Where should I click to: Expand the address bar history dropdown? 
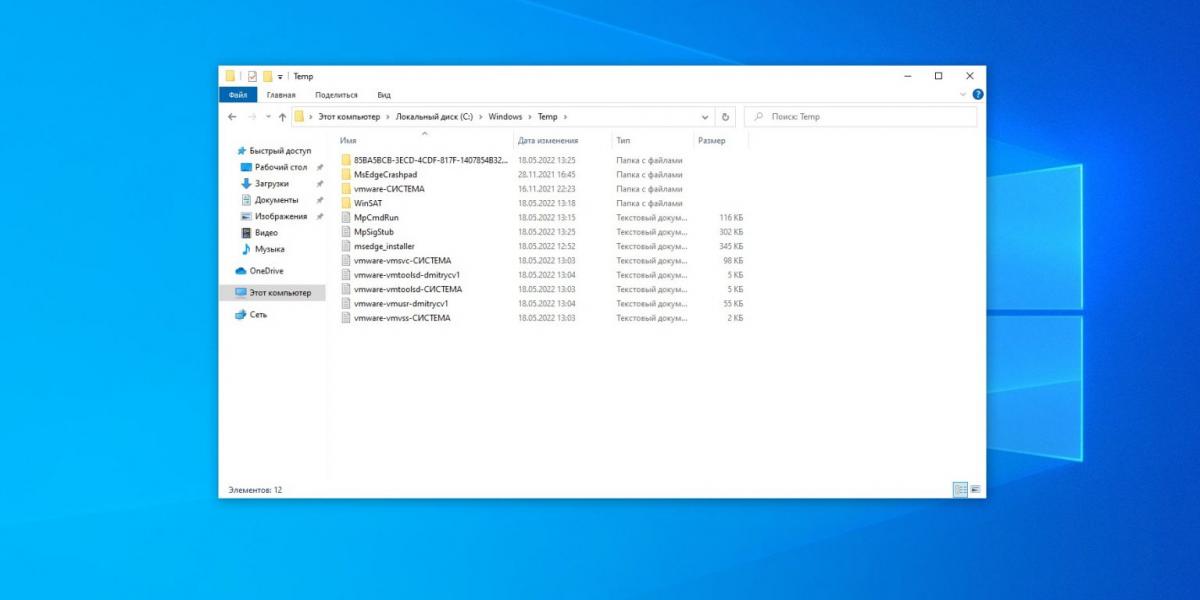coord(705,117)
